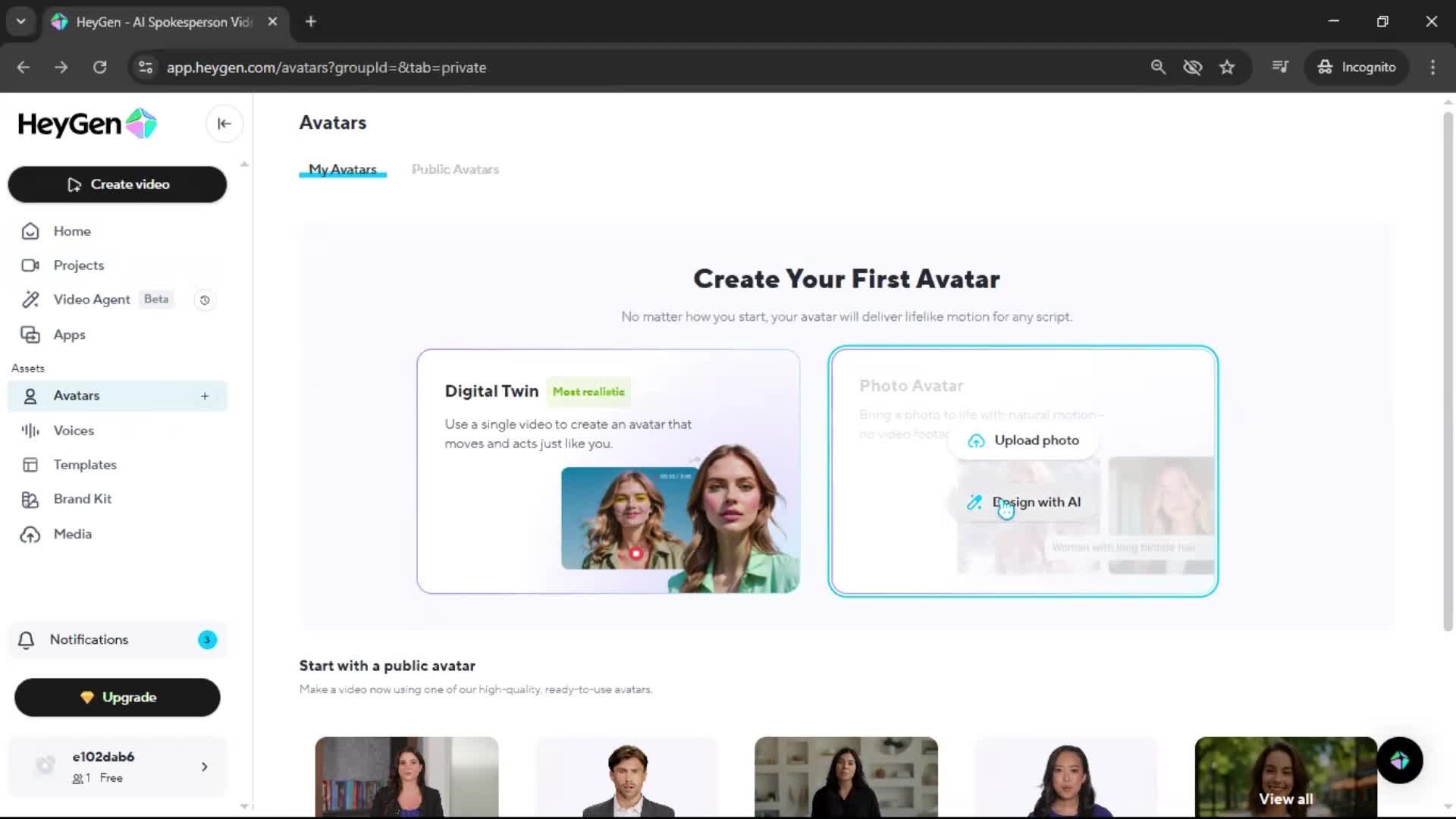Click the plus icon beside Avatars

tap(205, 396)
